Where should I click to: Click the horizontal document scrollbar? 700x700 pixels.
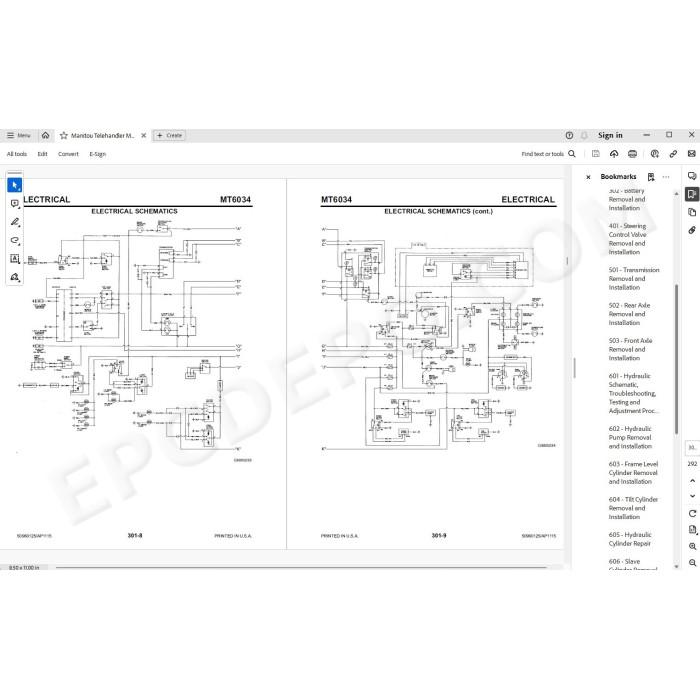coord(301,567)
